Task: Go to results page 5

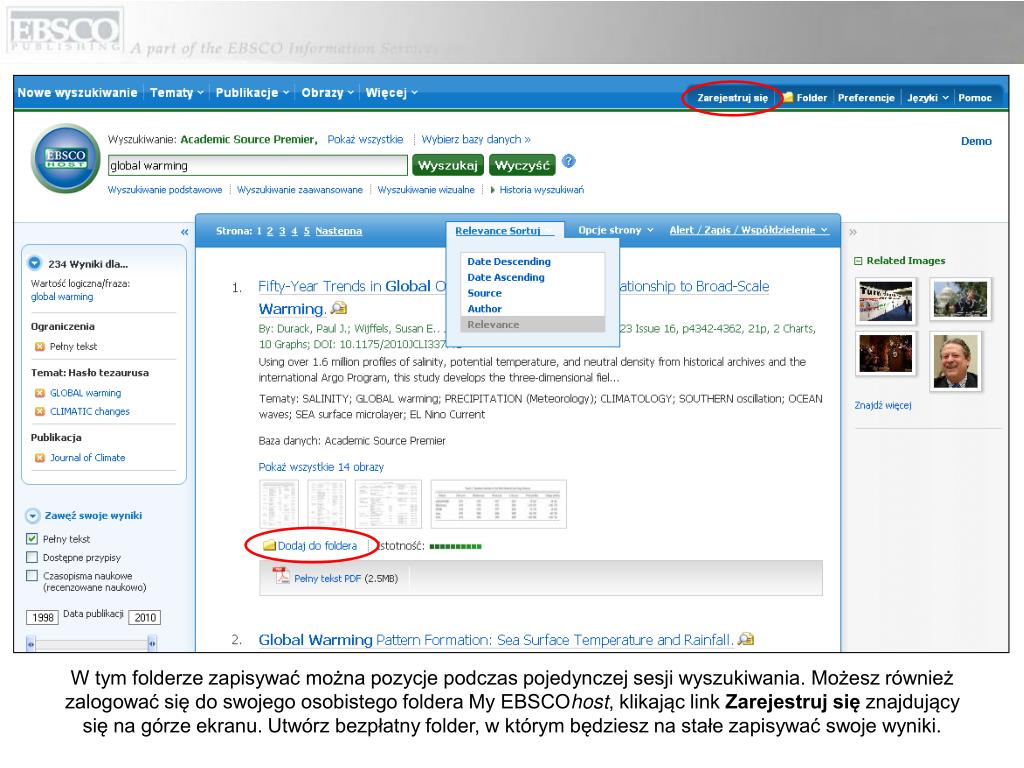Action: pyautogui.click(x=306, y=231)
